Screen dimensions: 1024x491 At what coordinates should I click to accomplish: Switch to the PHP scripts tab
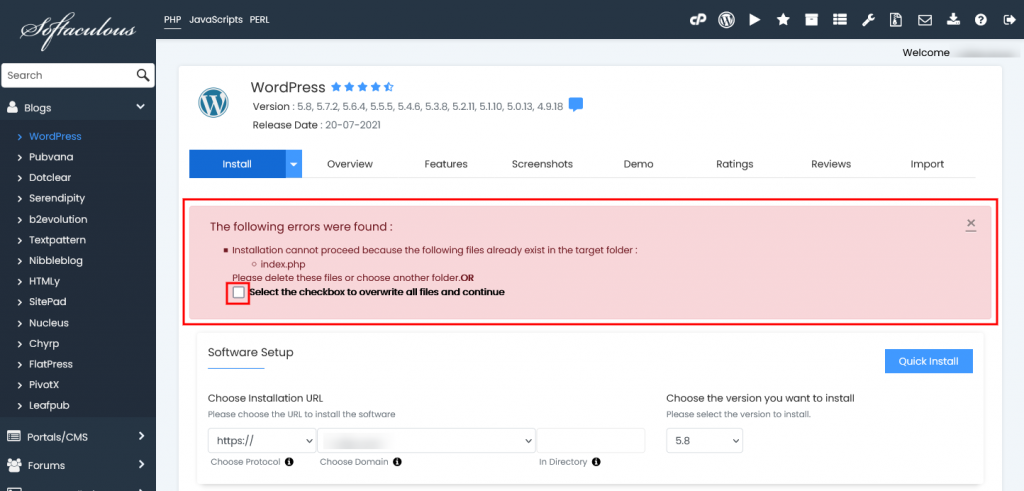point(172,20)
